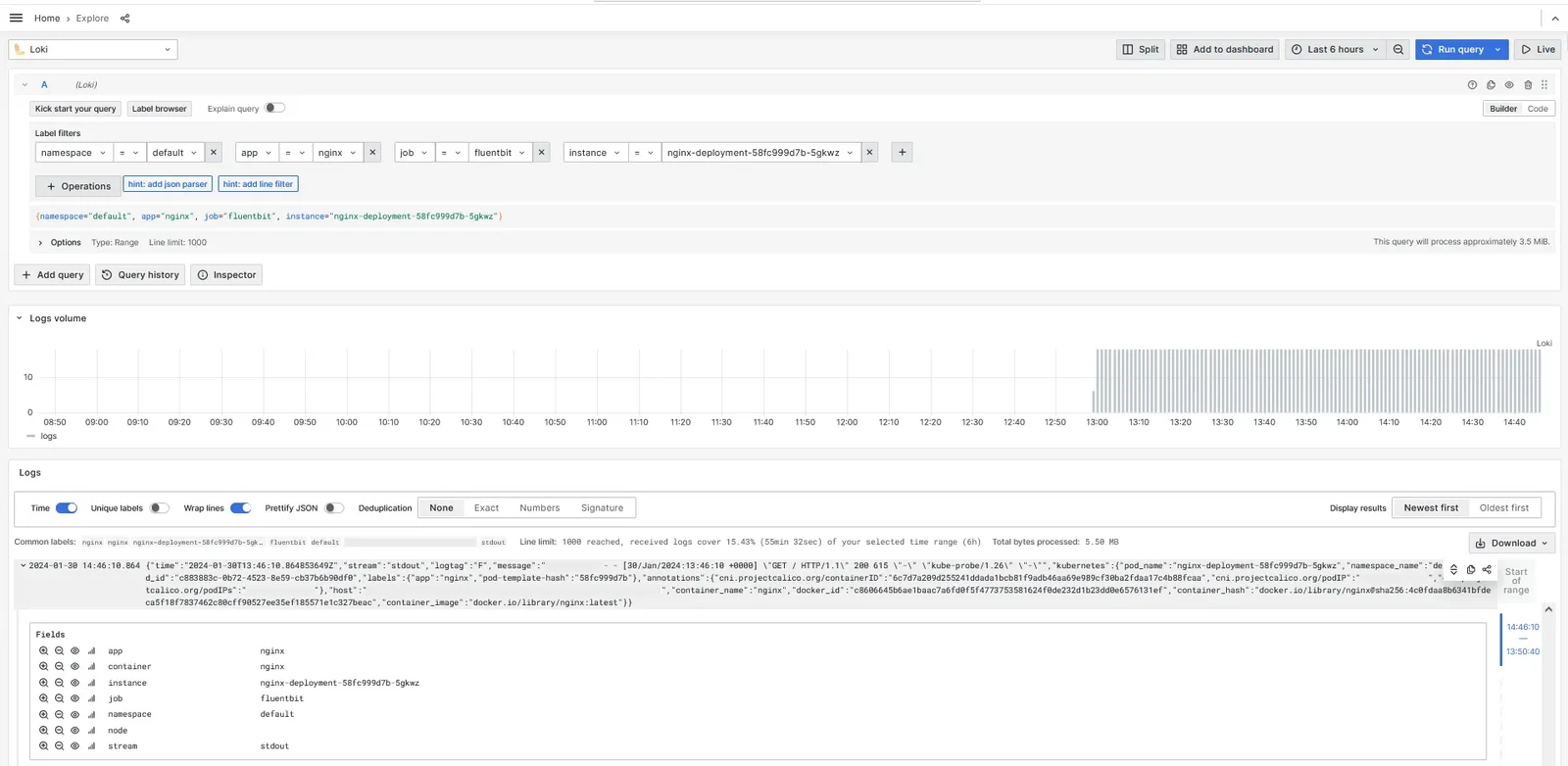Viewport: 1568px width, 766px height.
Task: Duplicate query A with the copy icon
Action: 1491,85
